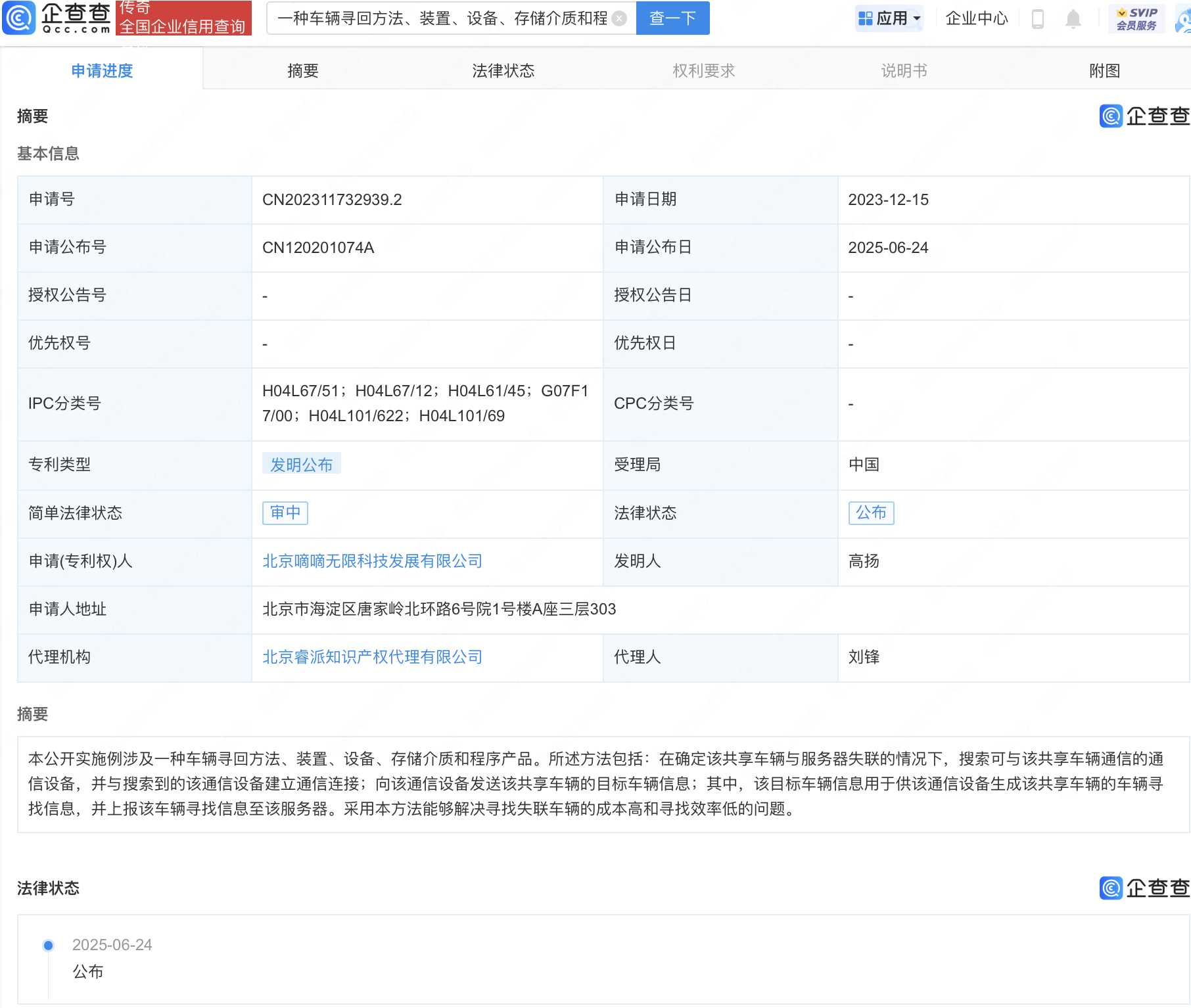
Task: Select publication number CN120201074A
Action: (x=318, y=248)
